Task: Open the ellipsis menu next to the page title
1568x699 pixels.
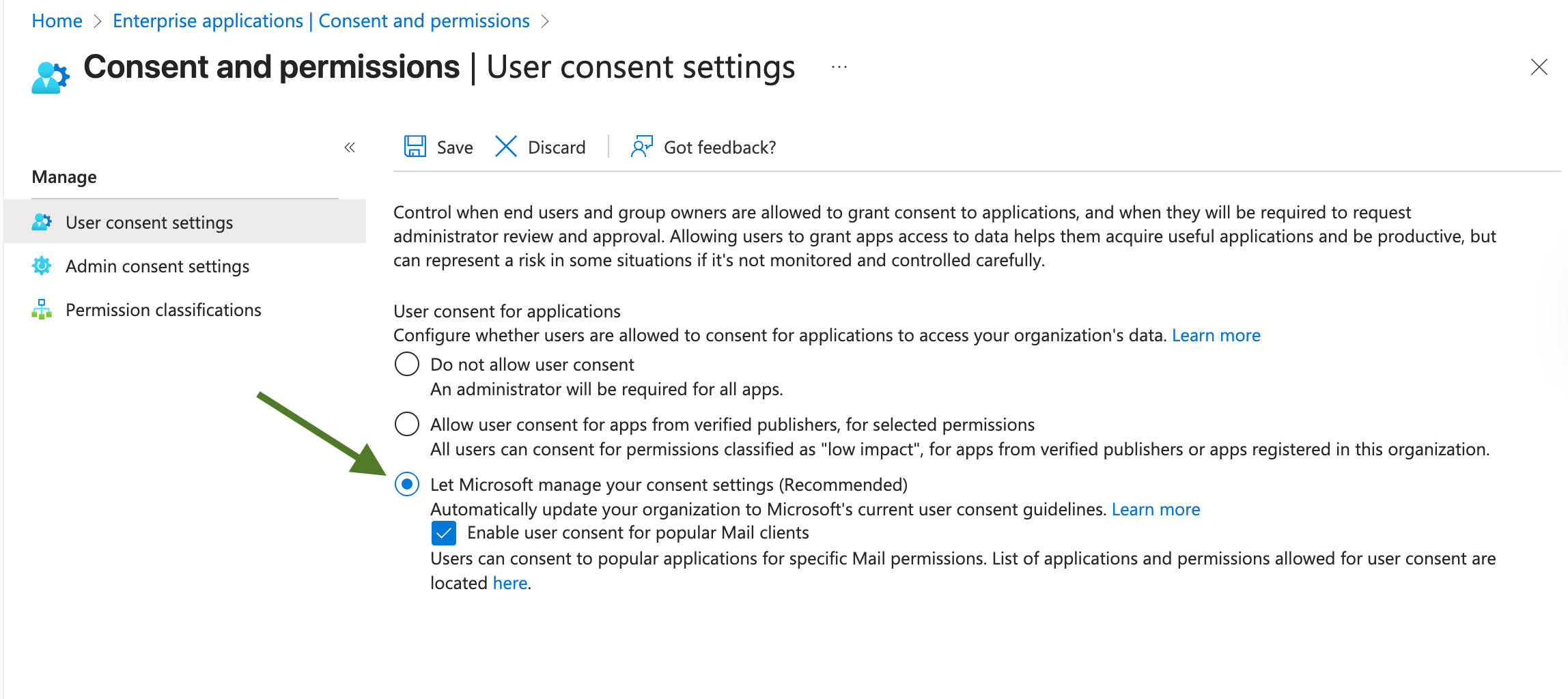Action: 838,66
